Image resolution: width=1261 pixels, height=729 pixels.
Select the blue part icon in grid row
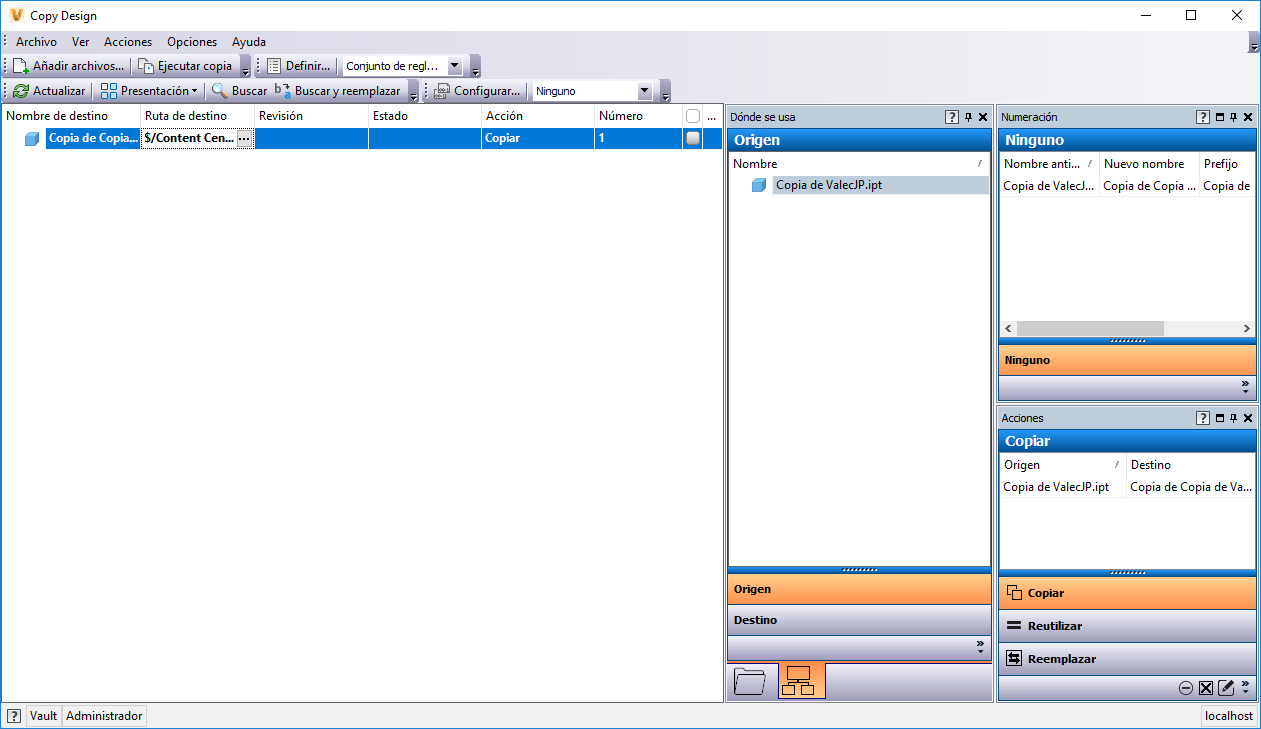point(32,139)
